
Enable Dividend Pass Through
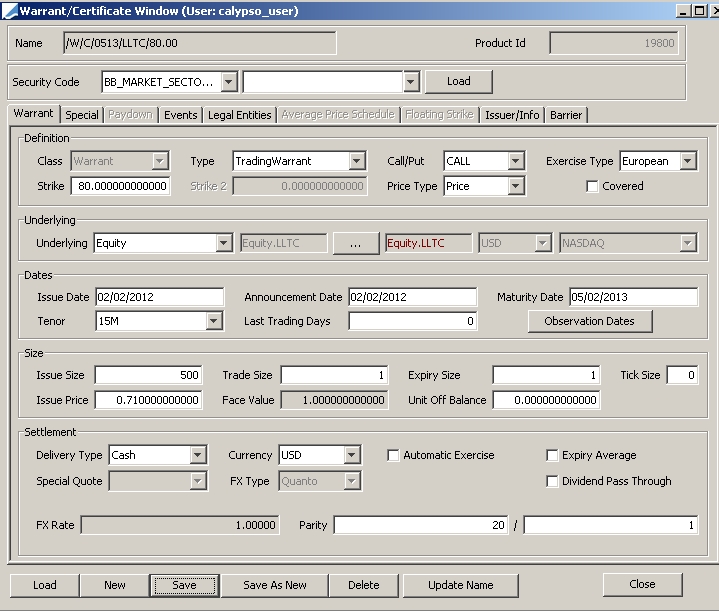(552, 481)
